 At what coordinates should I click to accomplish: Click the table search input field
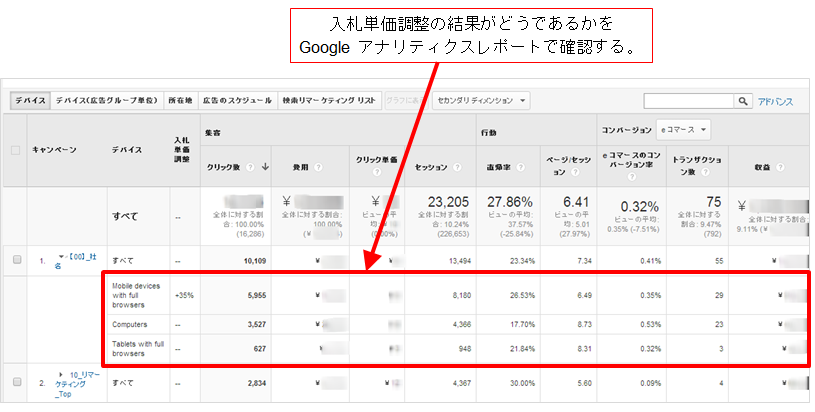coord(688,101)
